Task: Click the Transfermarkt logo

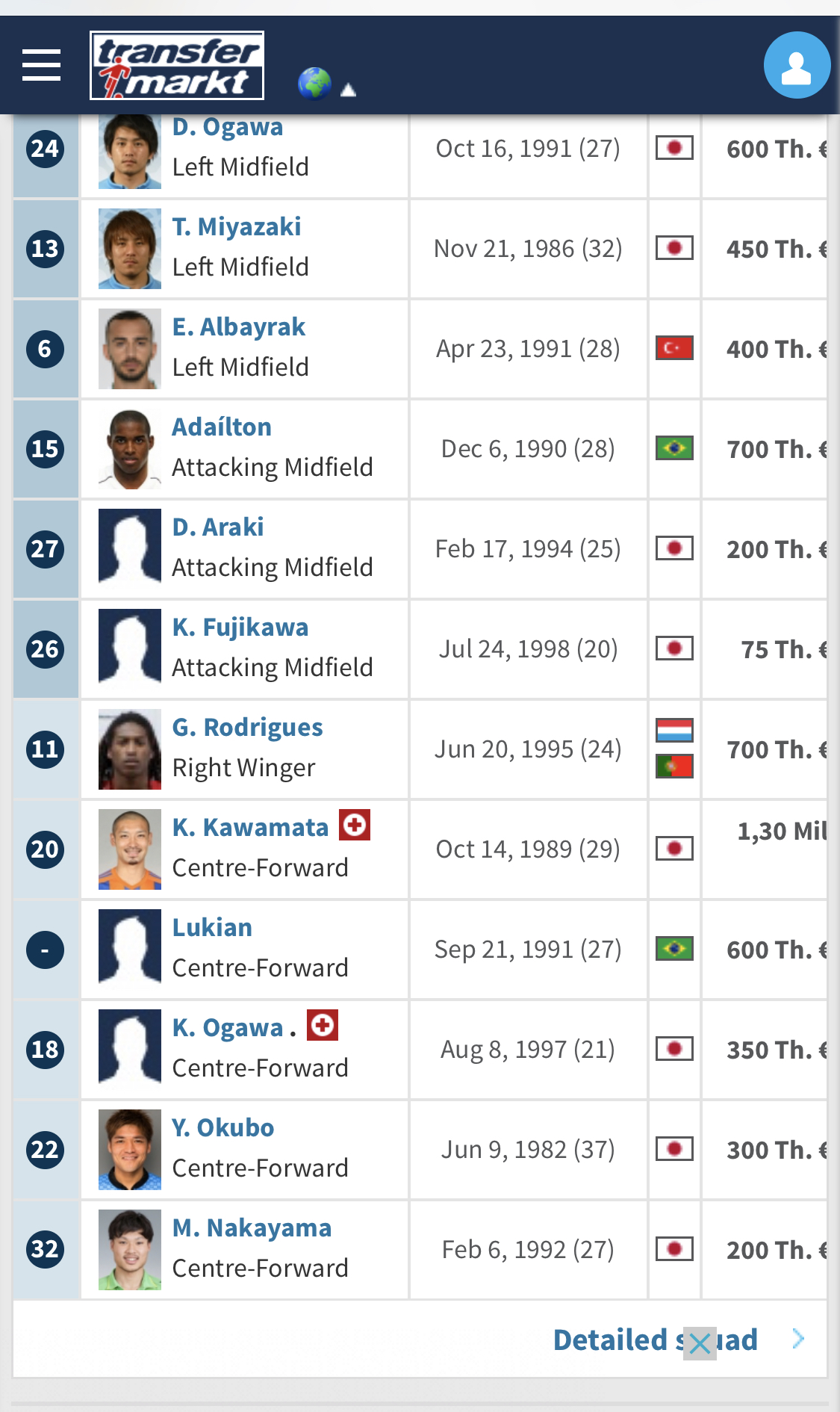Action: (177, 65)
